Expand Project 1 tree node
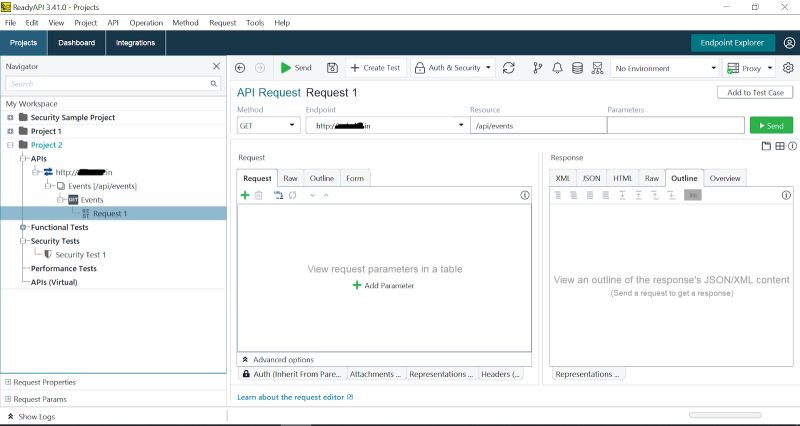This screenshot has width=800, height=426. coord(10,131)
